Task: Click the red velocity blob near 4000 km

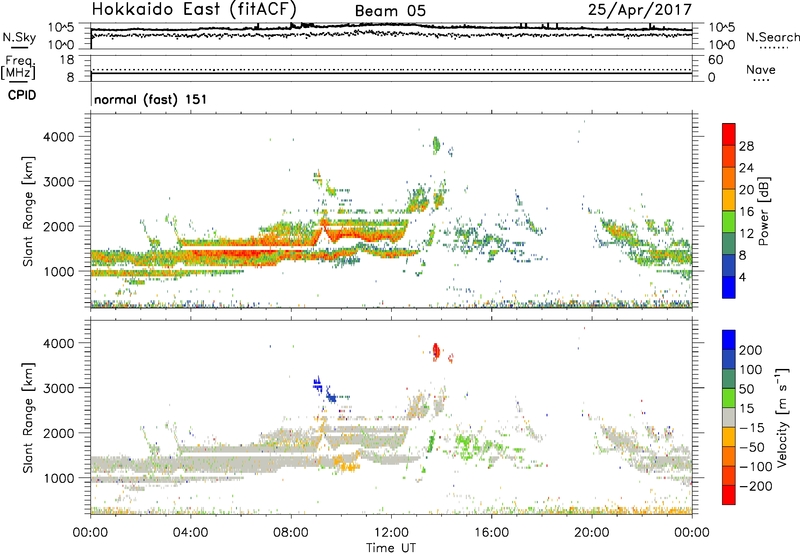Action: [436, 351]
